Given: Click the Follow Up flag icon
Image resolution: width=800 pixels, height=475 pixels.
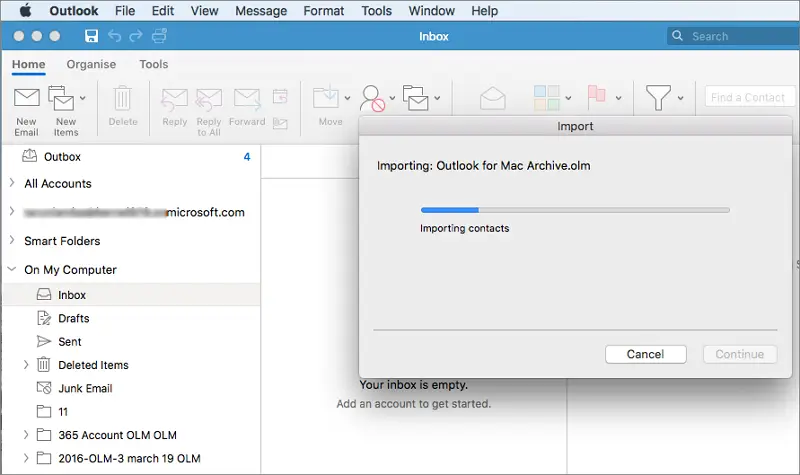Looking at the screenshot, I should pos(596,97).
